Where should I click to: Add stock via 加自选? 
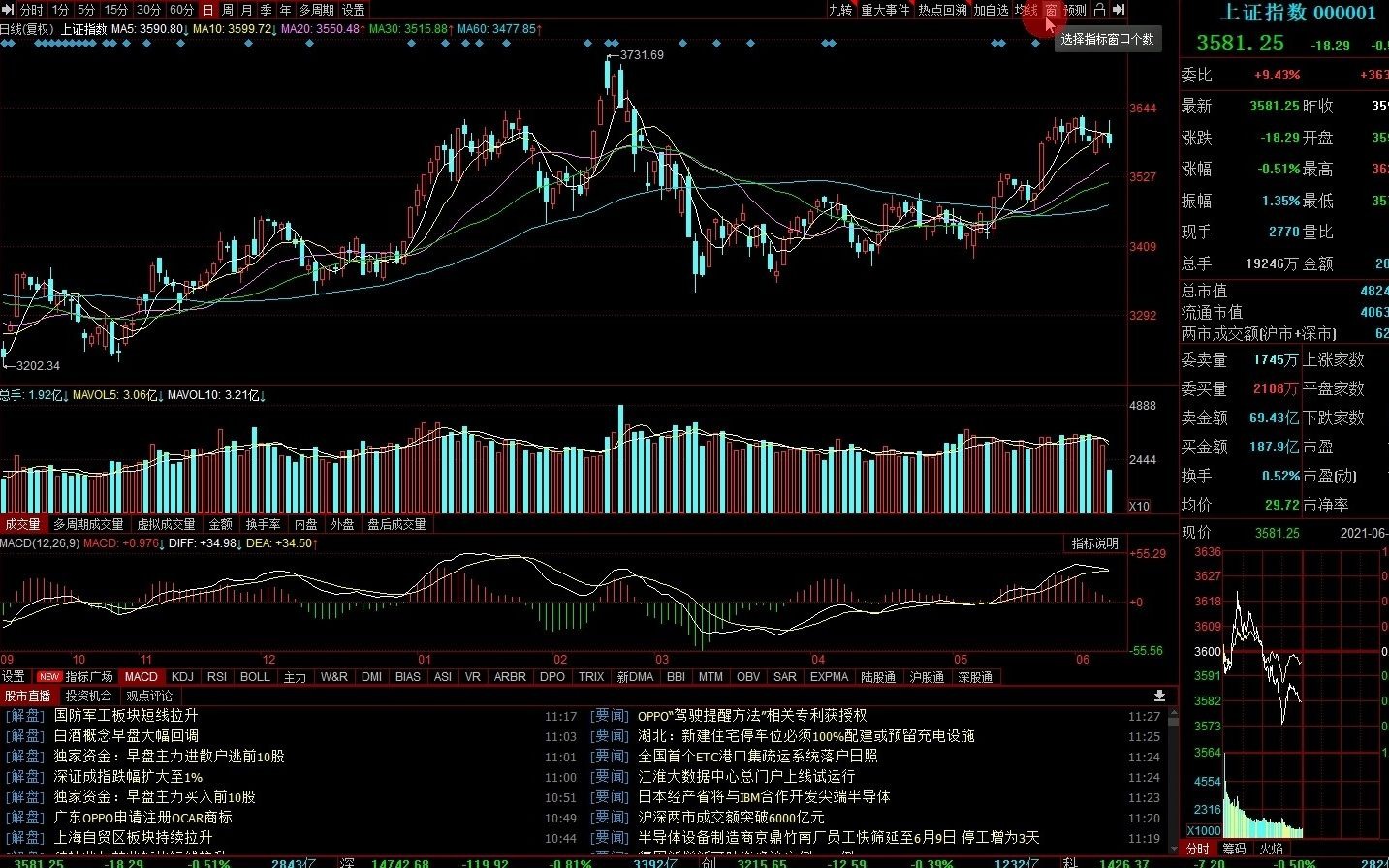[992, 10]
